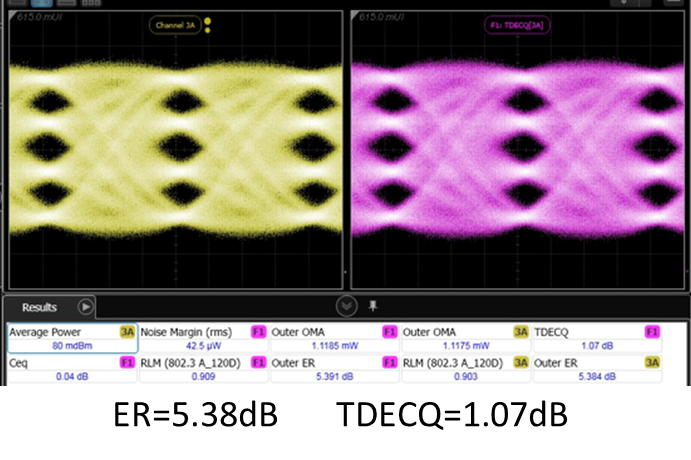Open the Results tab
This screenshot has height=460, width=691.
coord(40,307)
